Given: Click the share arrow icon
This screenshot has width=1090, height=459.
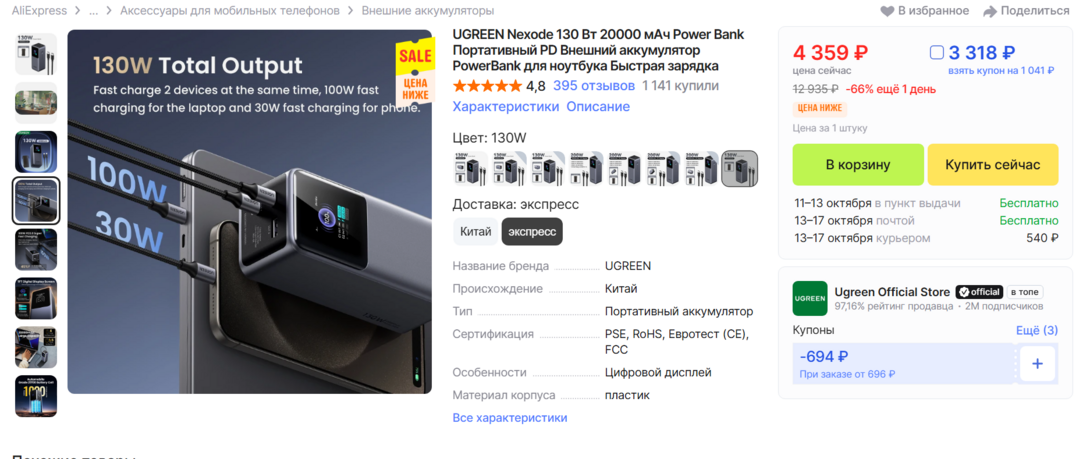Looking at the screenshot, I should (x=990, y=11).
